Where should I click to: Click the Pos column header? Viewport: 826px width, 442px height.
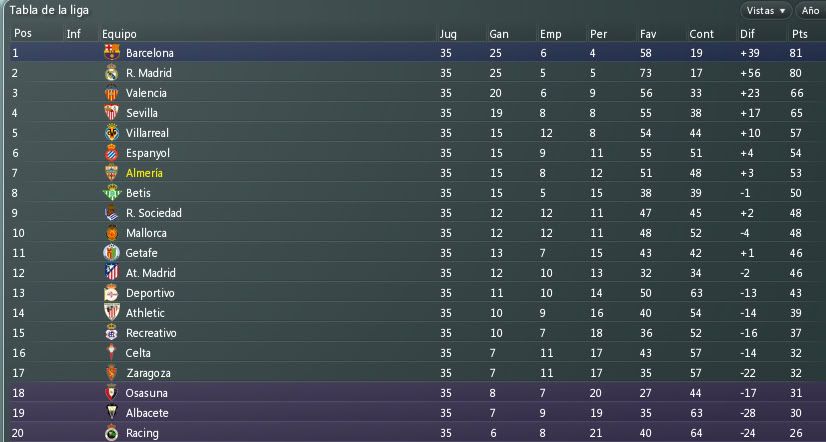[23, 34]
